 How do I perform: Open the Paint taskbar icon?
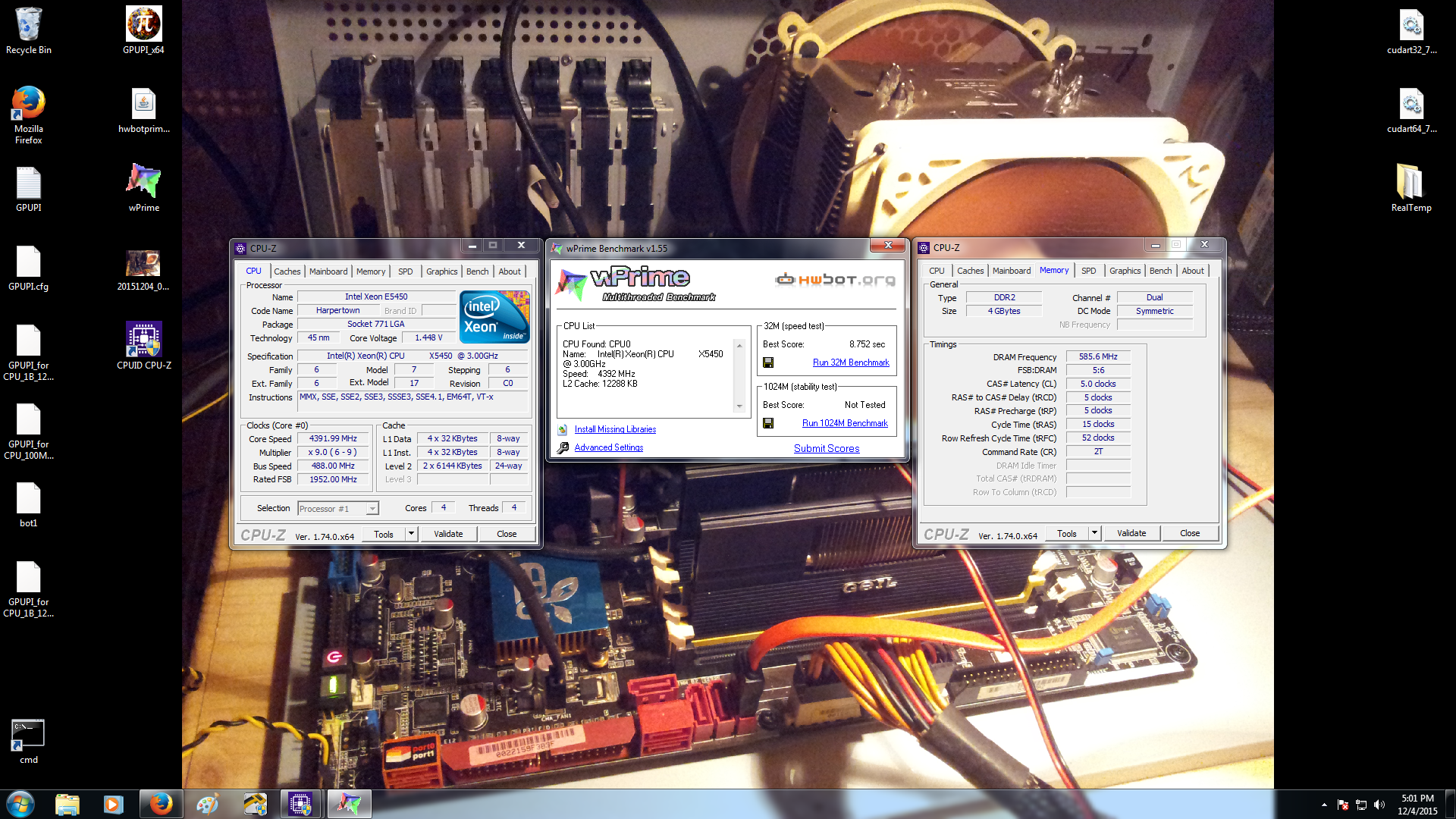207,804
